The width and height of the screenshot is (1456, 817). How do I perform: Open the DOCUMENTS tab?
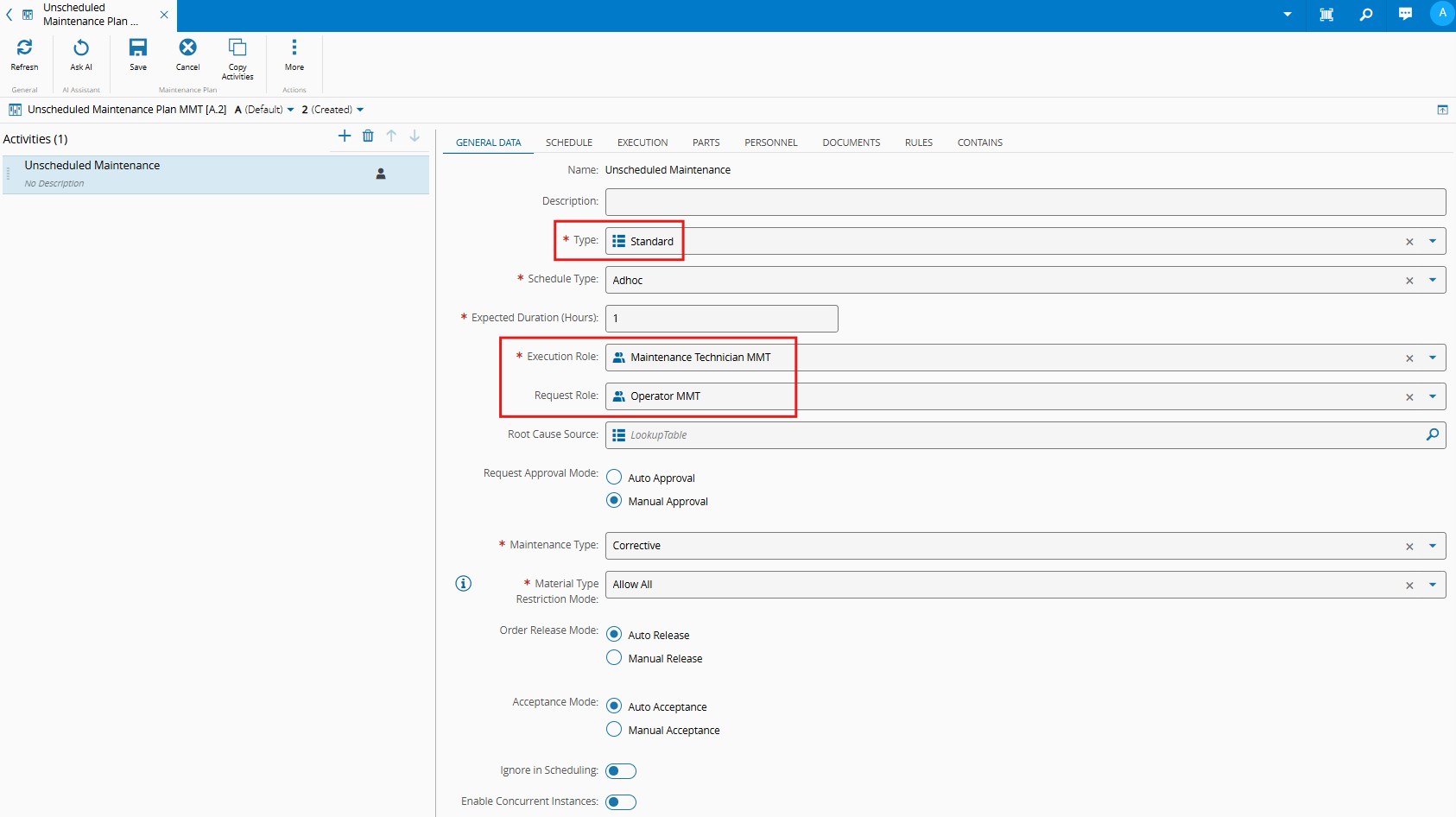851,142
